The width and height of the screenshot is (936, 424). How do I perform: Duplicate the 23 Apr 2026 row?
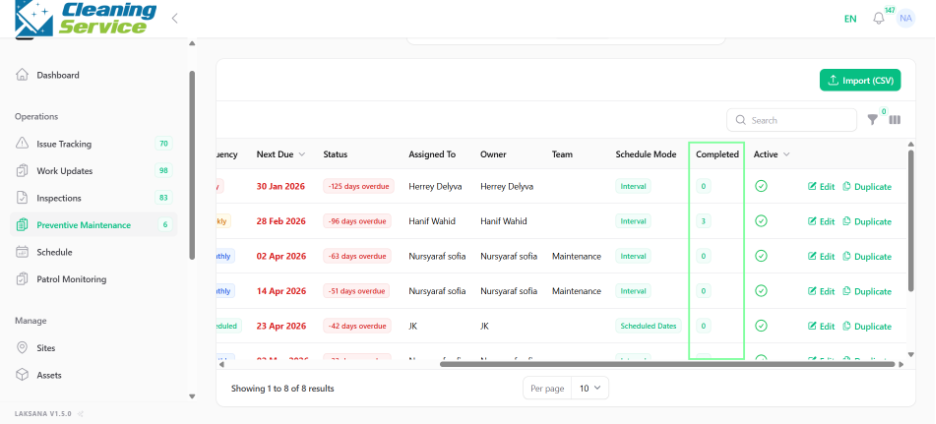[867, 326]
